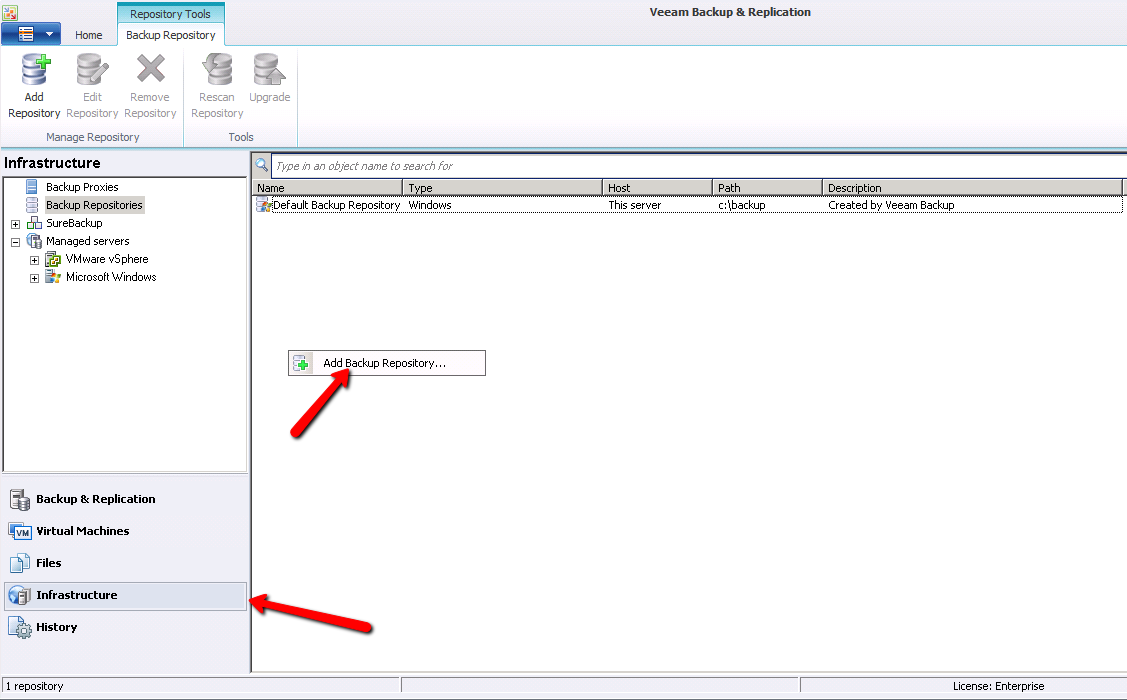Select VMware vSphere in the tree
1127x700 pixels.
(x=107, y=259)
